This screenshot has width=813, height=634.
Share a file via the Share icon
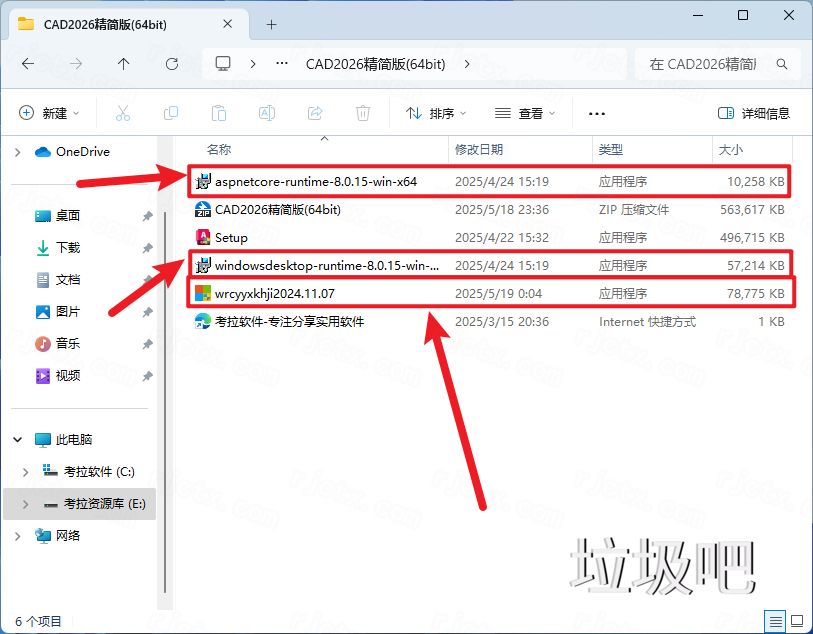click(315, 113)
